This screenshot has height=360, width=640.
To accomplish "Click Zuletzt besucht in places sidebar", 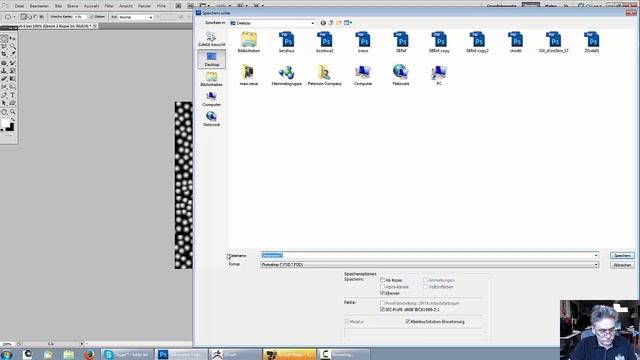I will point(211,39).
